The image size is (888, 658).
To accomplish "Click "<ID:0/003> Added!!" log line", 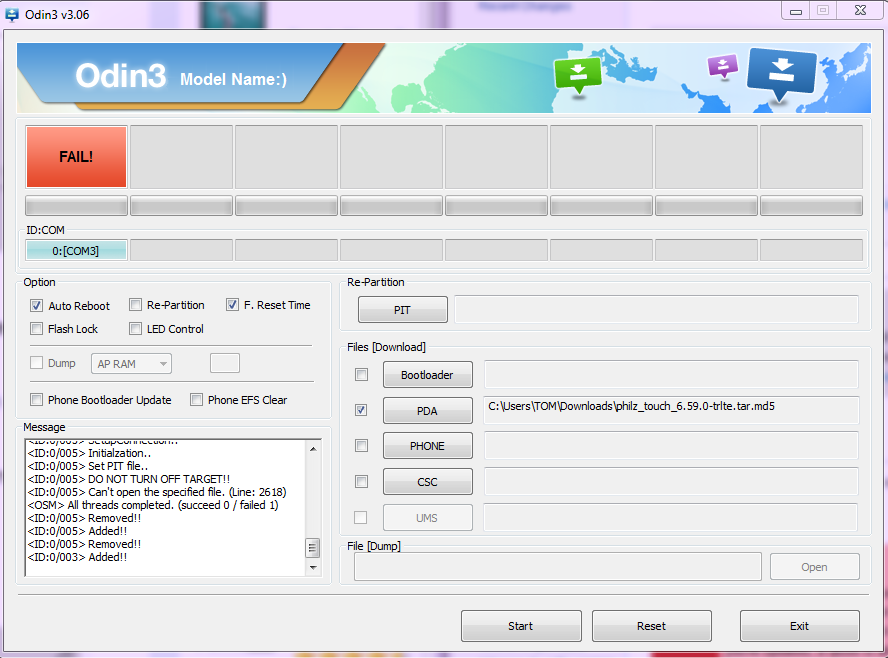I will [78, 557].
